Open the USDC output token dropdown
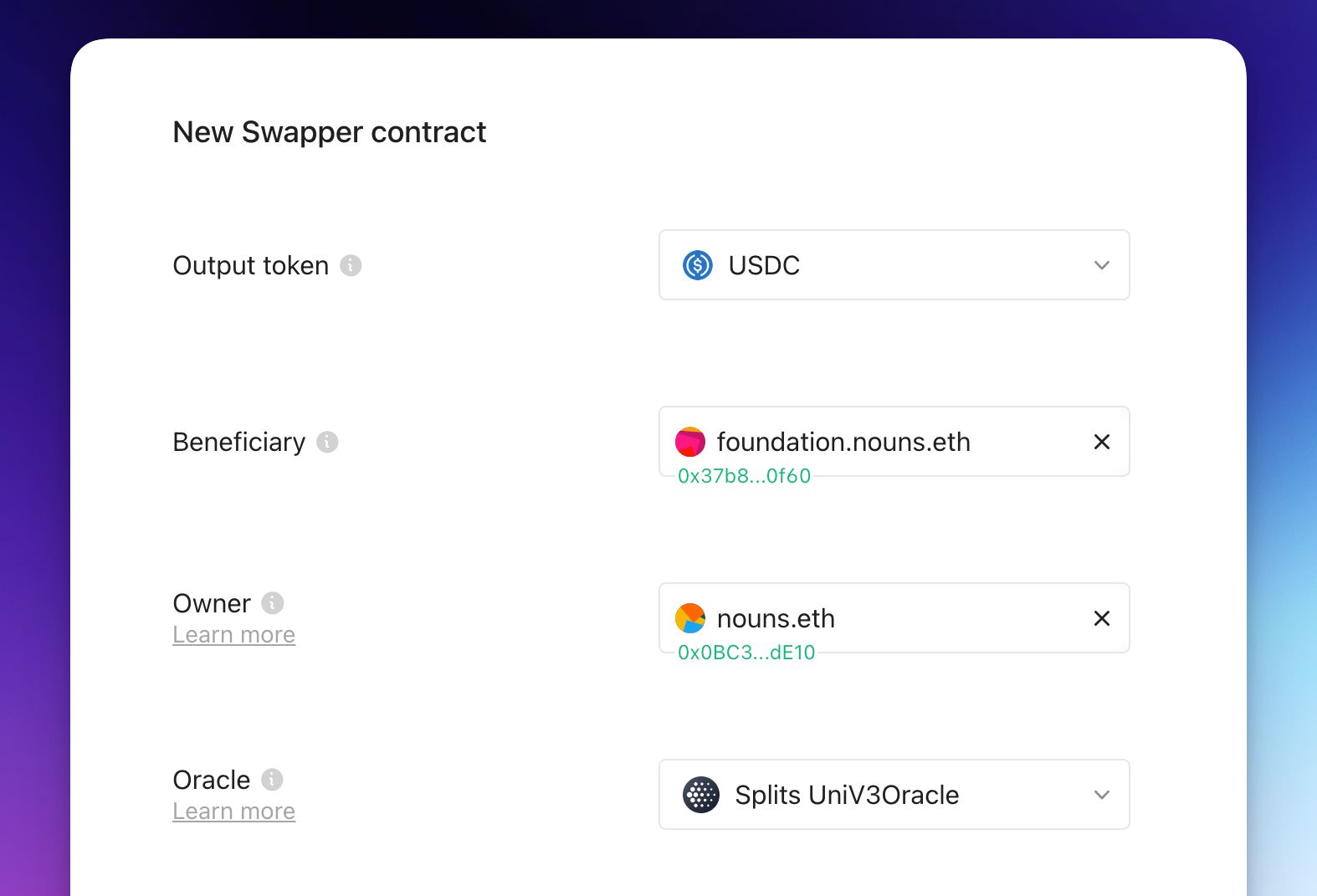The height and width of the screenshot is (896, 1317). click(x=894, y=265)
